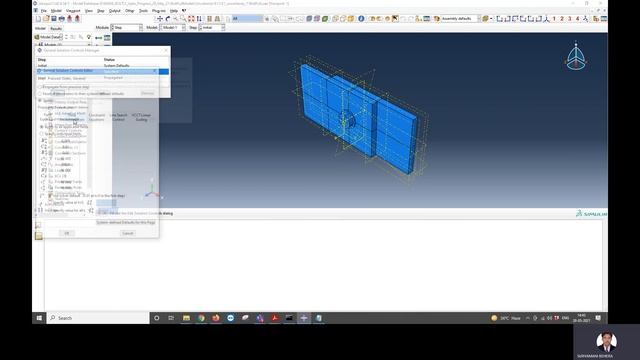Click the light bulb icon in the model tree toolbar
640x360 pixels.
tap(89, 37)
